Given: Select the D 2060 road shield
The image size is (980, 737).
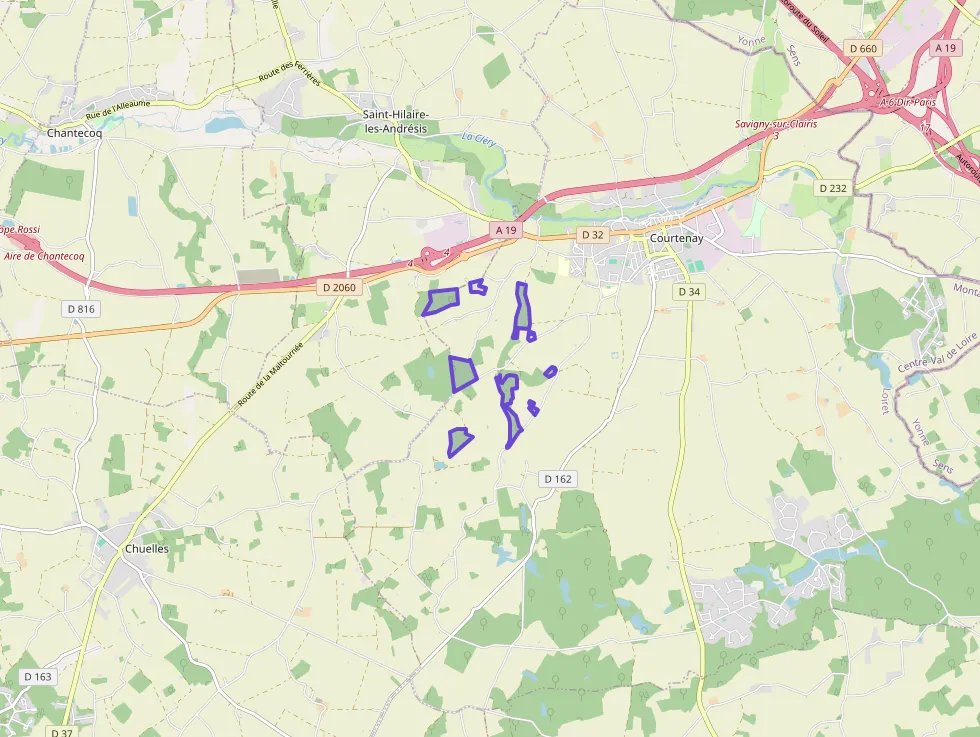Looking at the screenshot, I should click(x=339, y=288).
